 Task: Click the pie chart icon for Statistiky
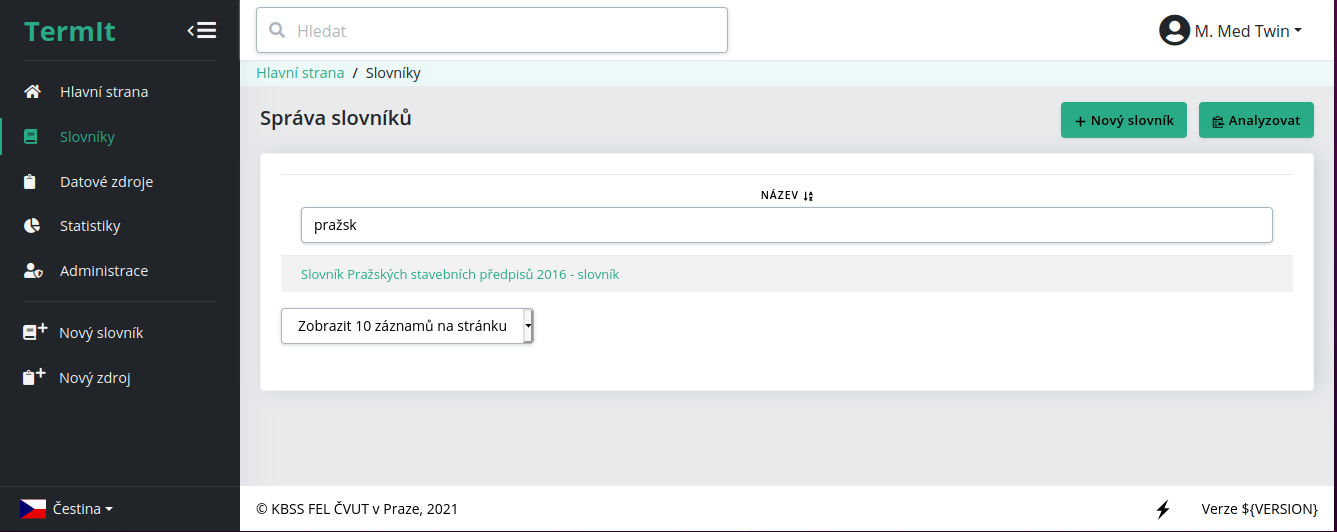pos(32,226)
